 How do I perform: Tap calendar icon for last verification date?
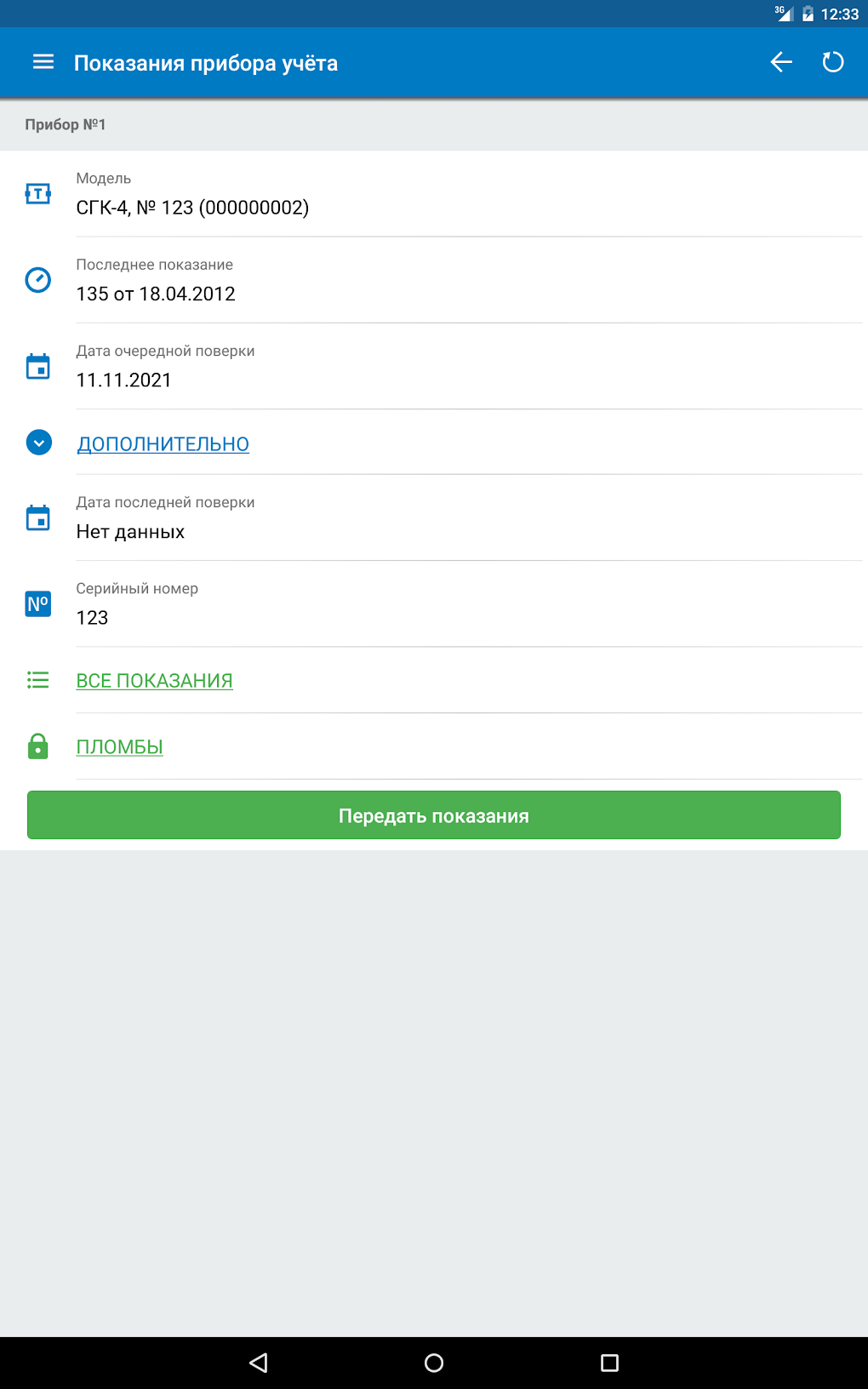tap(38, 517)
